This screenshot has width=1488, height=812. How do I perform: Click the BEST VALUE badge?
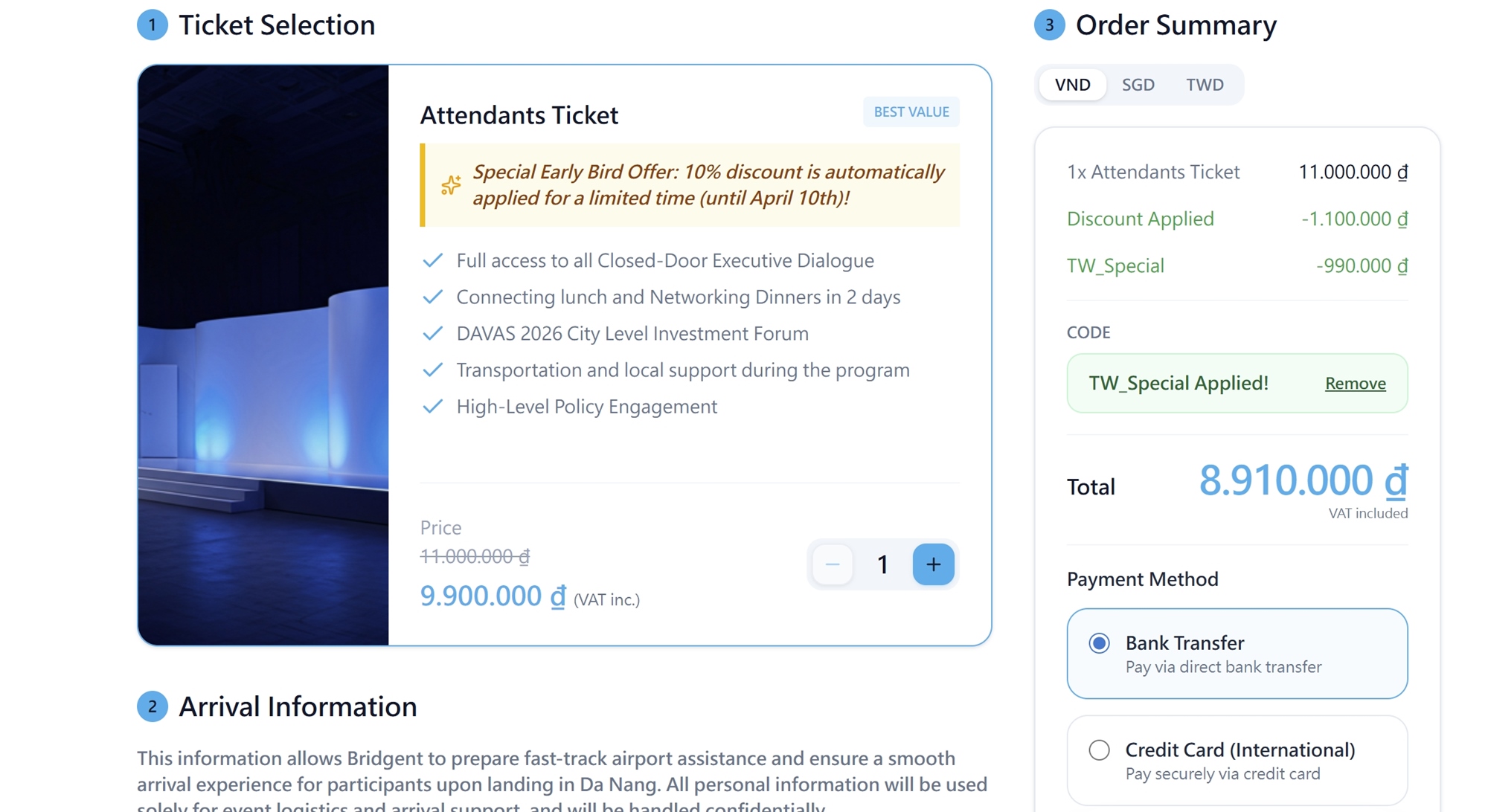click(911, 112)
